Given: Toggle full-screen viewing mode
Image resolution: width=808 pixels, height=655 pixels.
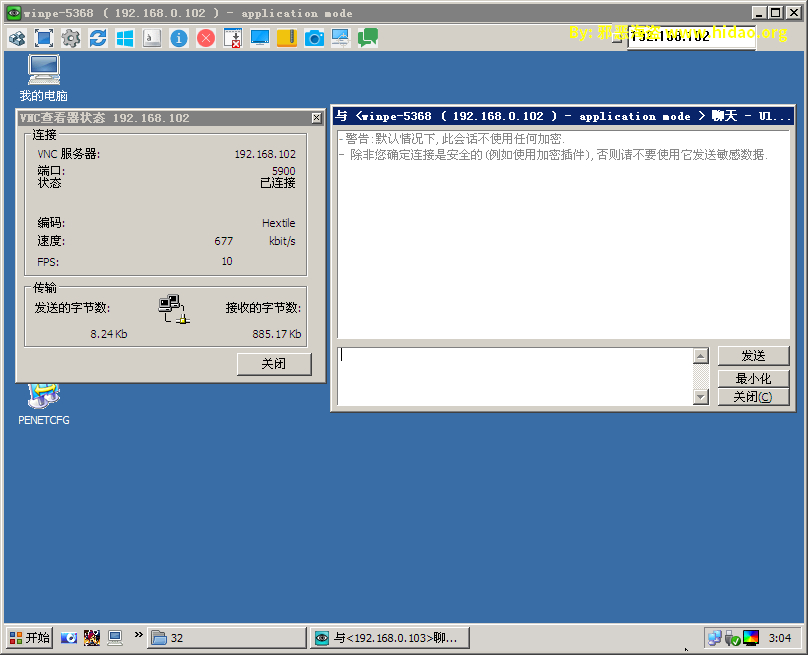Looking at the screenshot, I should 42,37.
